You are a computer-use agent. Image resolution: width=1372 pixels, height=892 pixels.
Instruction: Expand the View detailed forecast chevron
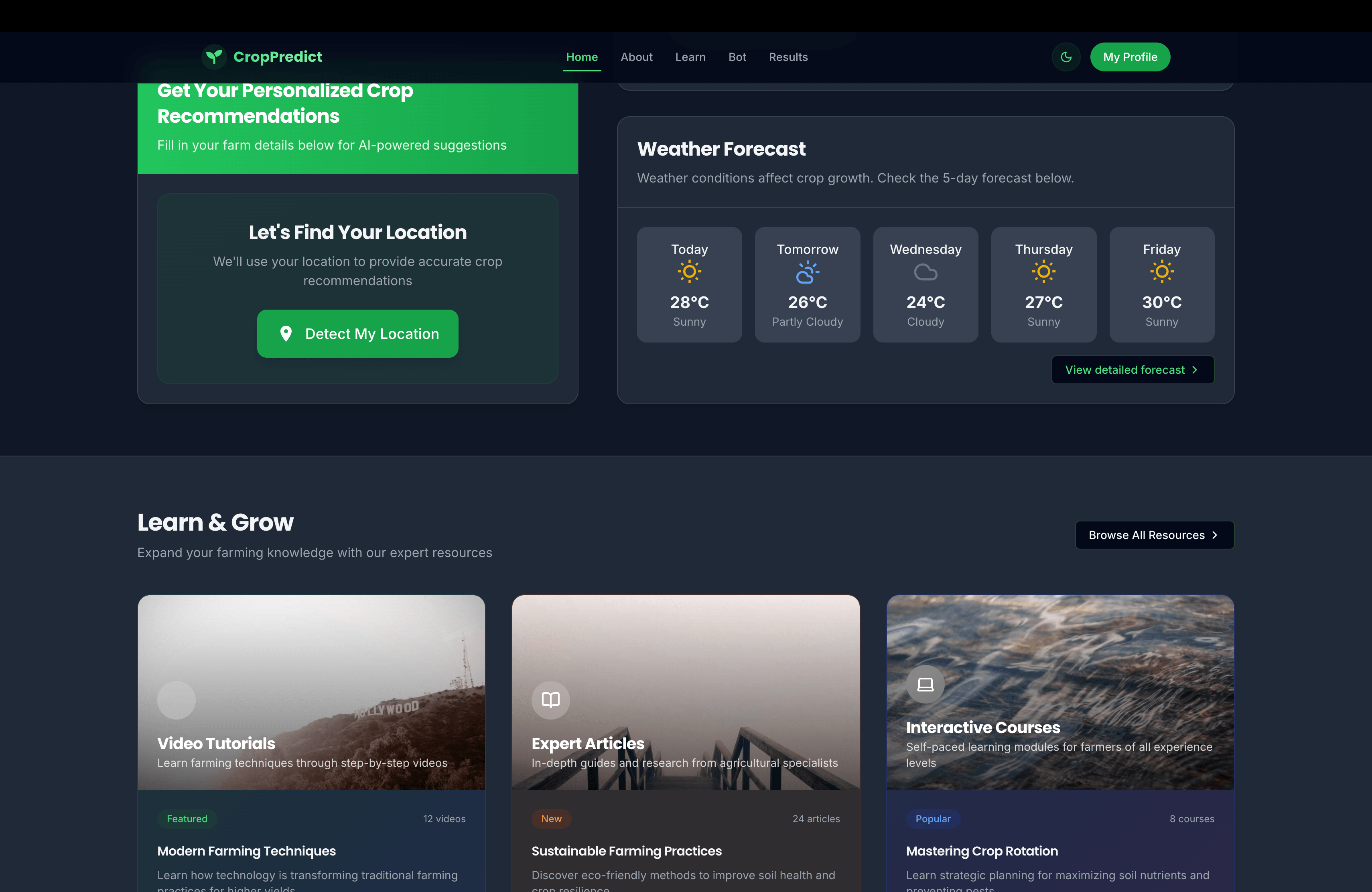(x=1194, y=370)
